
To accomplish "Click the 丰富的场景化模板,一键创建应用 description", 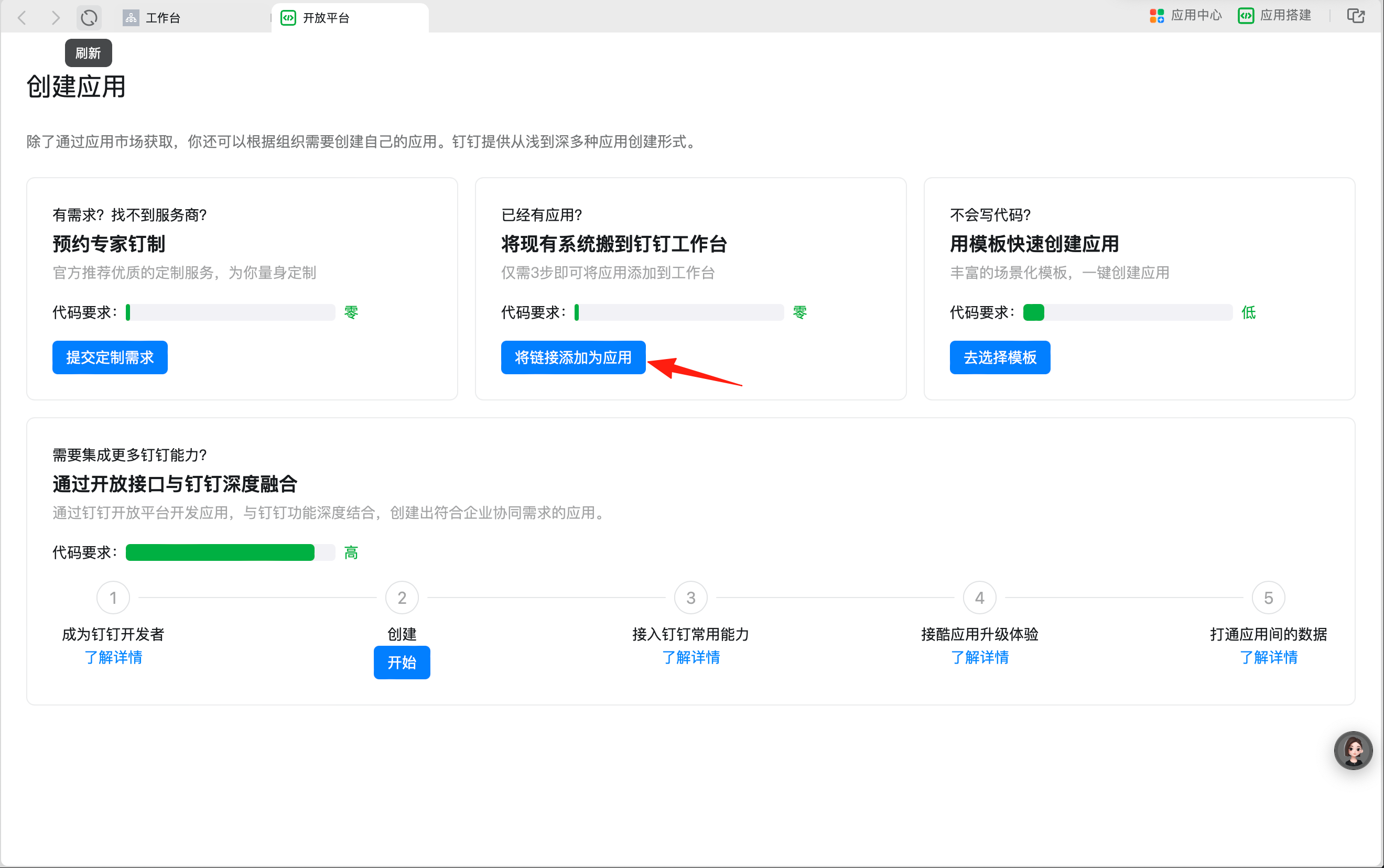I will [1059, 273].
